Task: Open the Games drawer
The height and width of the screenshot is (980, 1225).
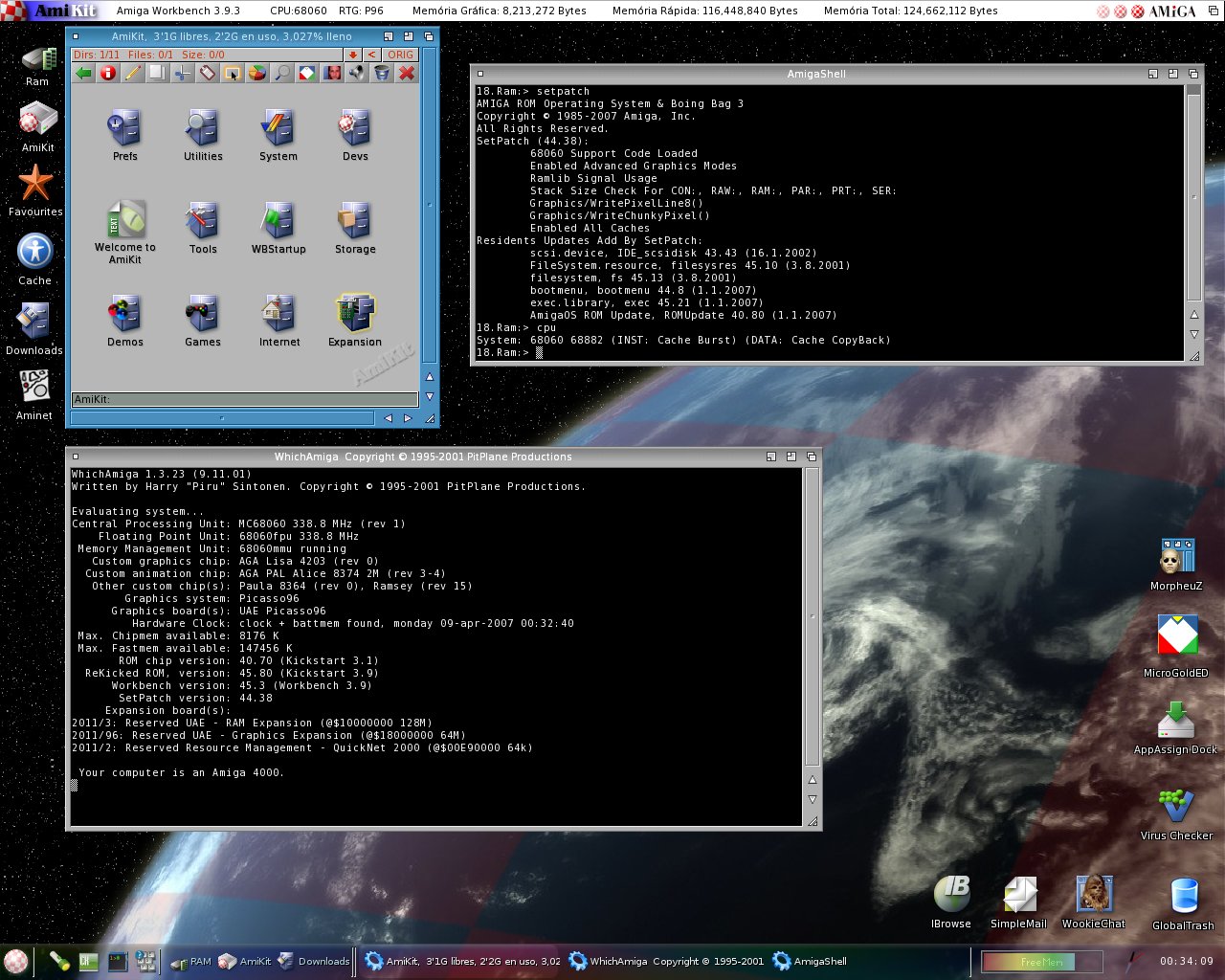Action: click(x=203, y=321)
